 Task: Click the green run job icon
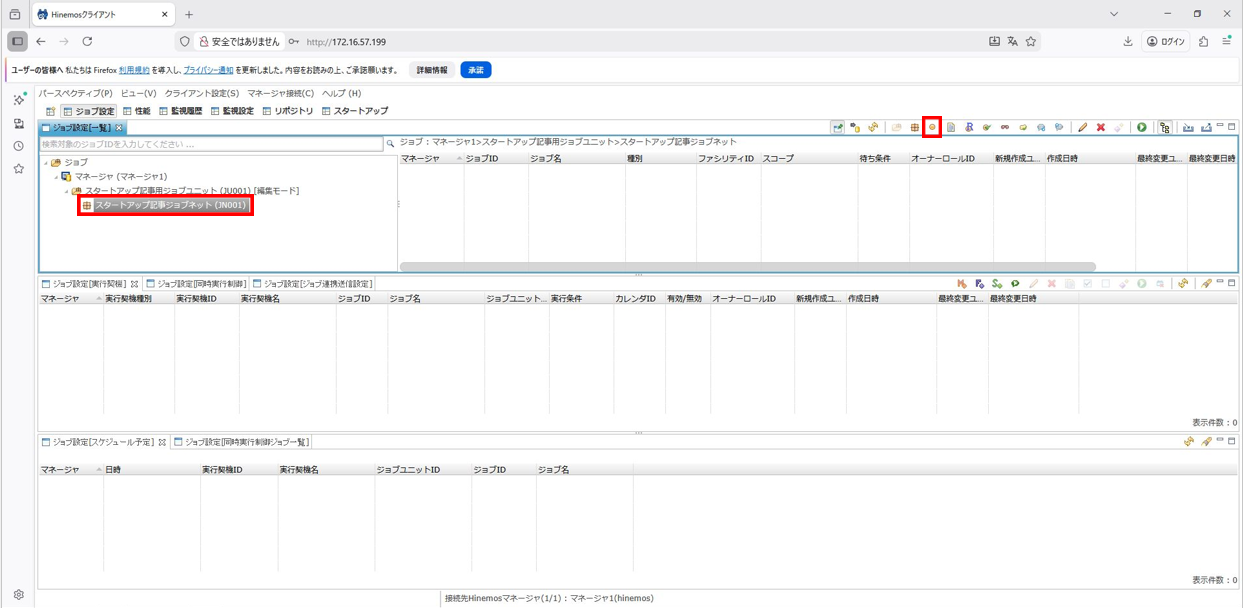point(1141,127)
